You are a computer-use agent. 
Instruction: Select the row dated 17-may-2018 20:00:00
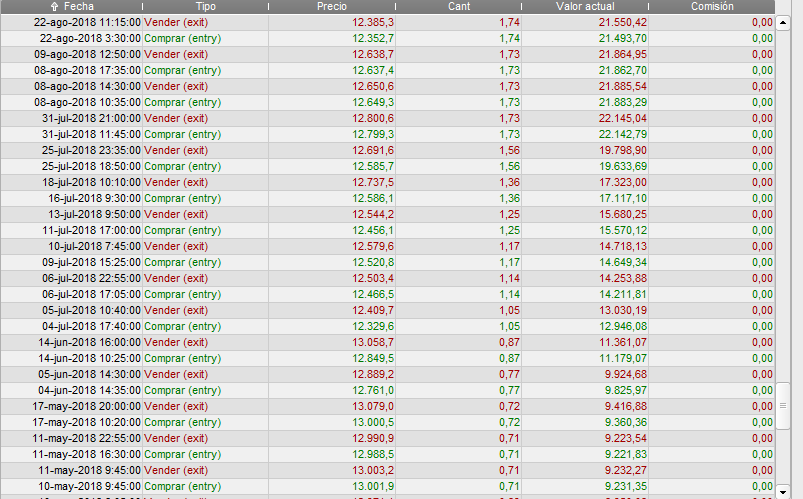coord(387,406)
